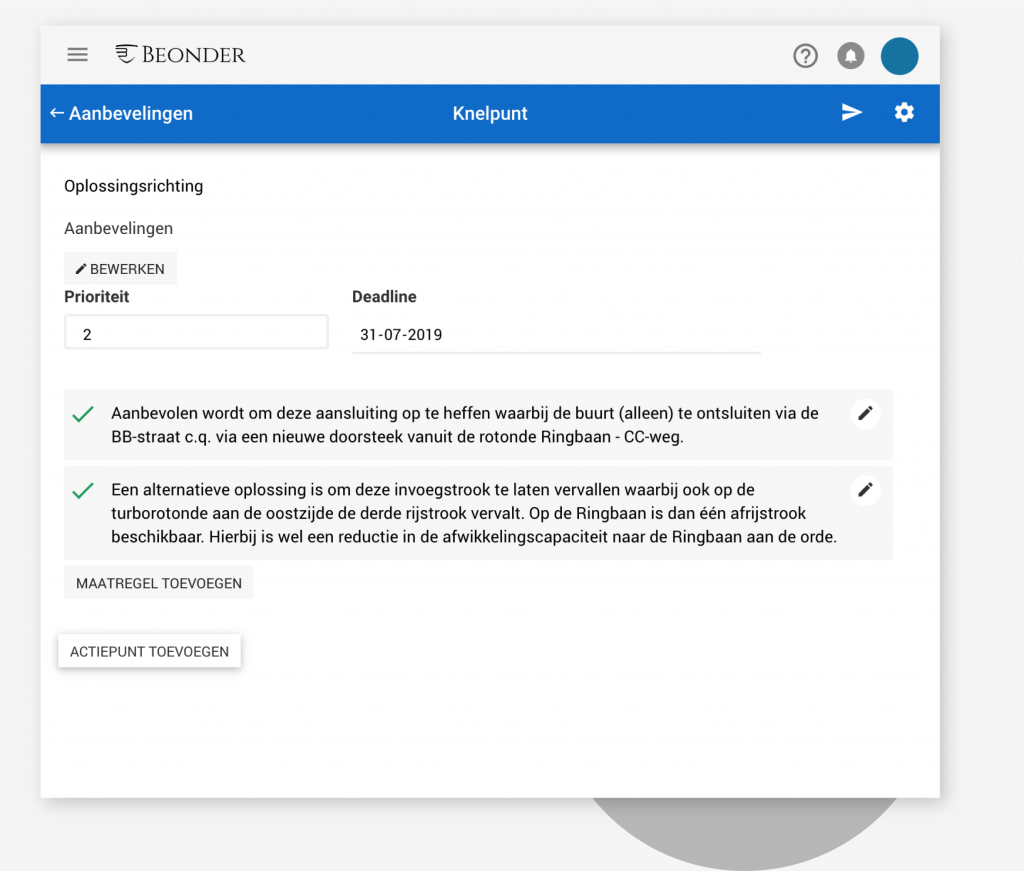Open the settings gear in the blue bar
Image resolution: width=1024 pixels, height=871 pixels.
click(904, 113)
